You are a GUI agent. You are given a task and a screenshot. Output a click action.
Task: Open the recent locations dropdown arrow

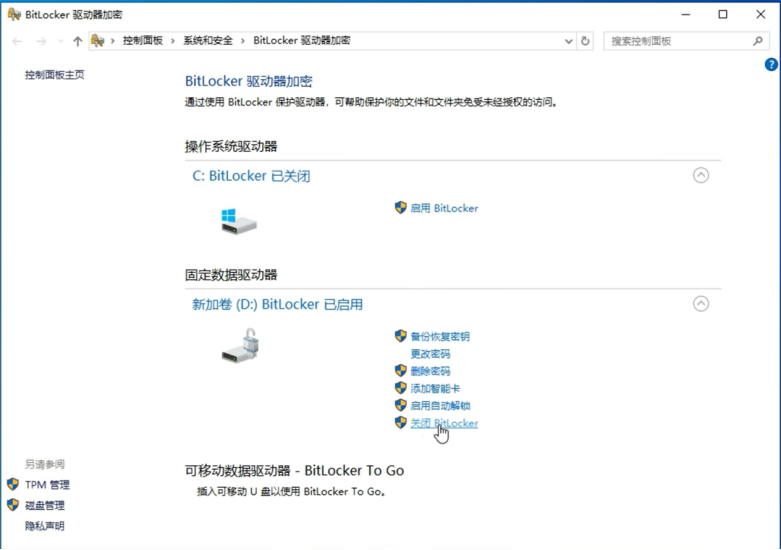60,41
